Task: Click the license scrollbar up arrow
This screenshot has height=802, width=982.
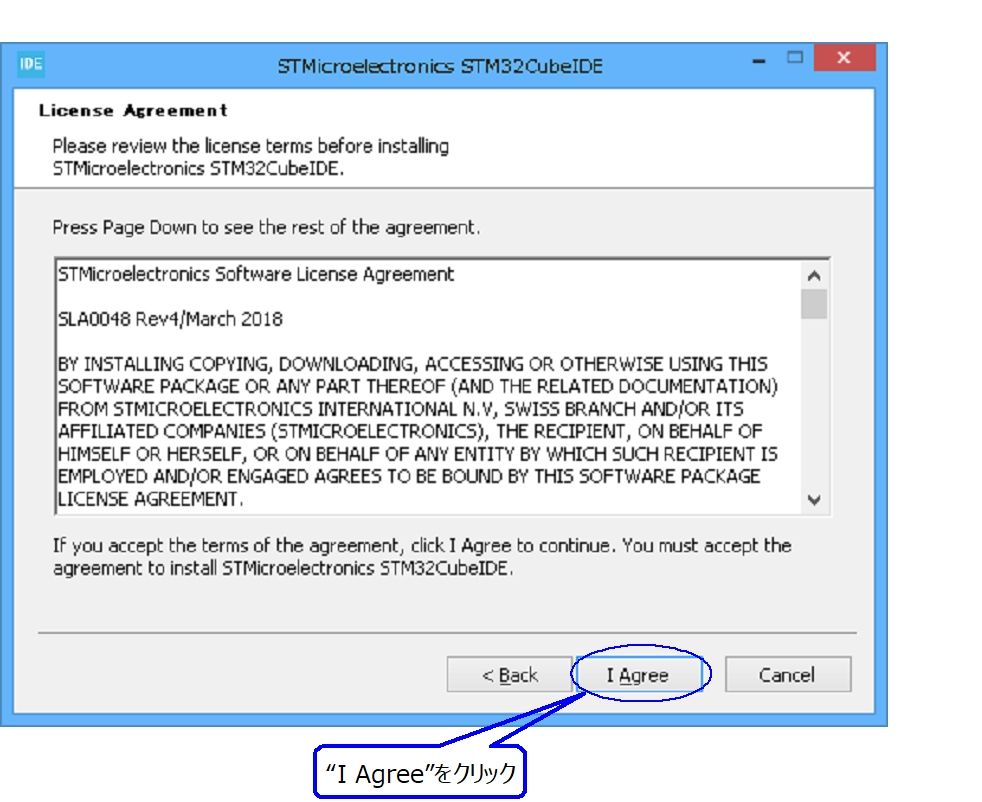Action: (x=814, y=275)
